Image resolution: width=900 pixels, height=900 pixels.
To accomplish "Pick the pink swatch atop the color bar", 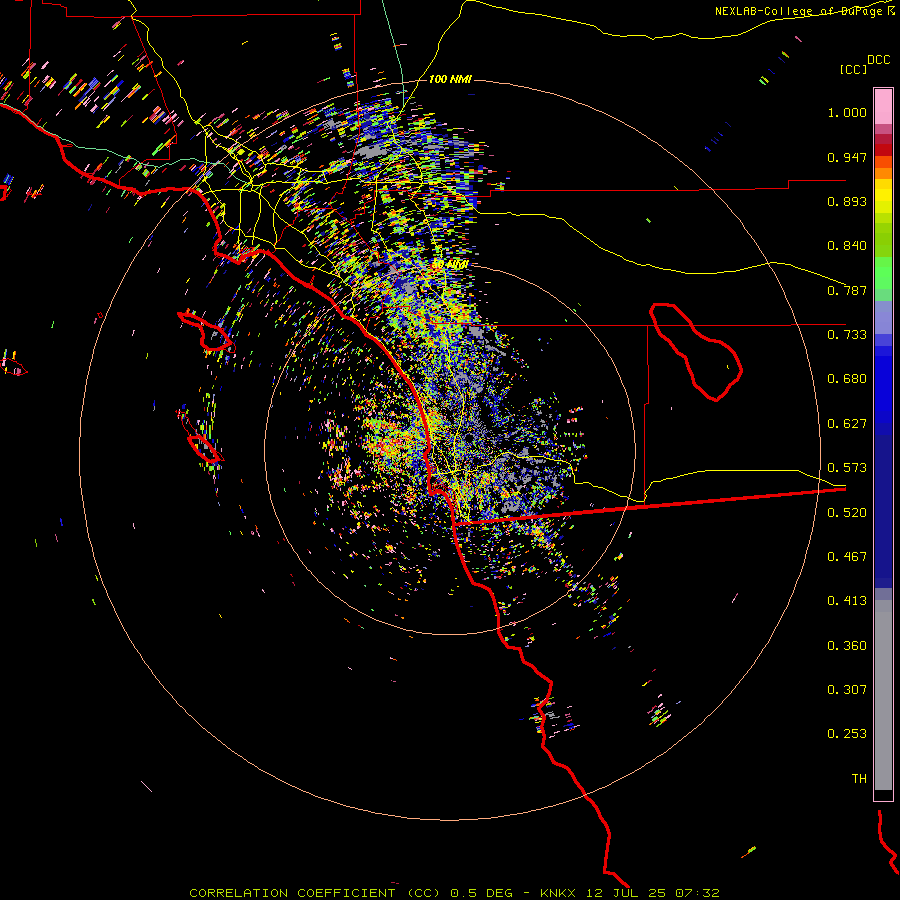I will click(883, 106).
